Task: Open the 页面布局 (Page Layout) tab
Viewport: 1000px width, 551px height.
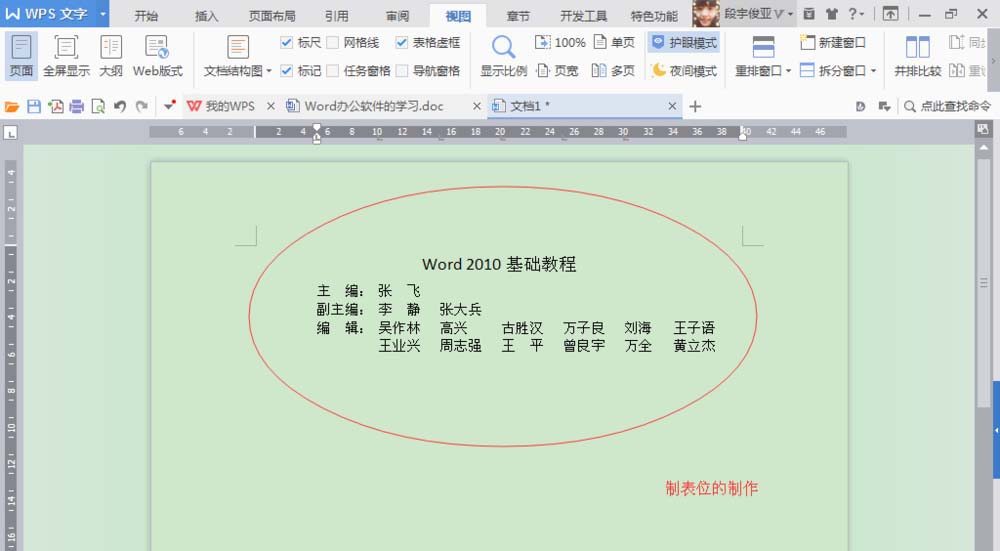Action: pos(272,16)
